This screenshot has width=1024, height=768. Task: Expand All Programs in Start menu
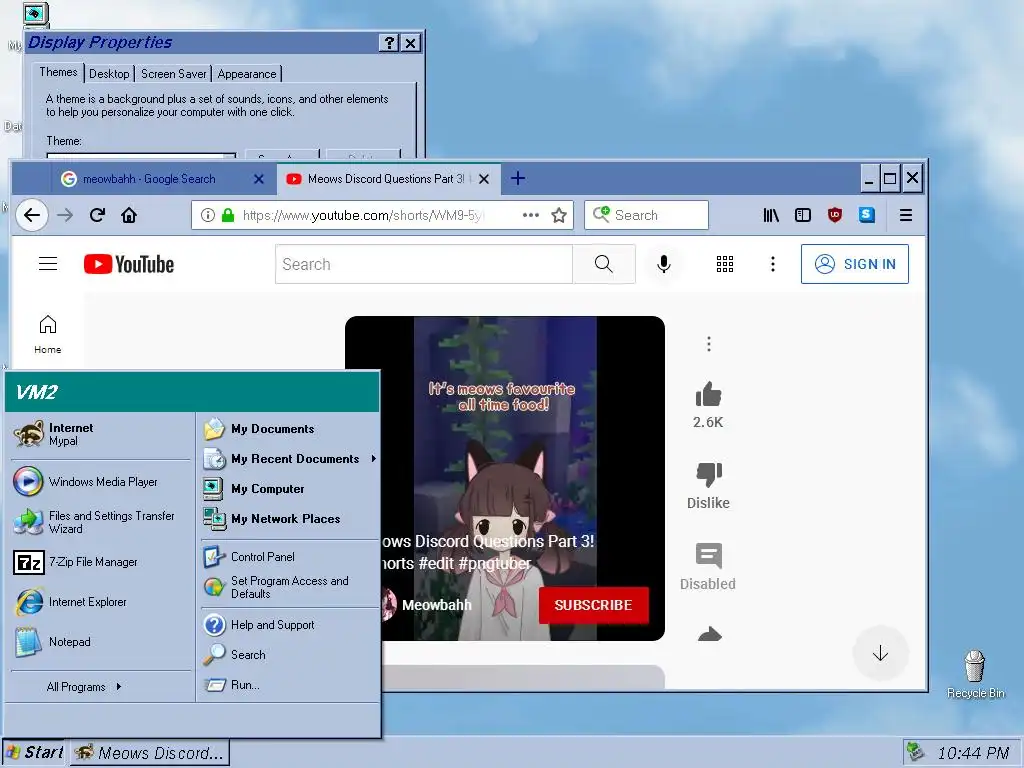[x=84, y=687]
